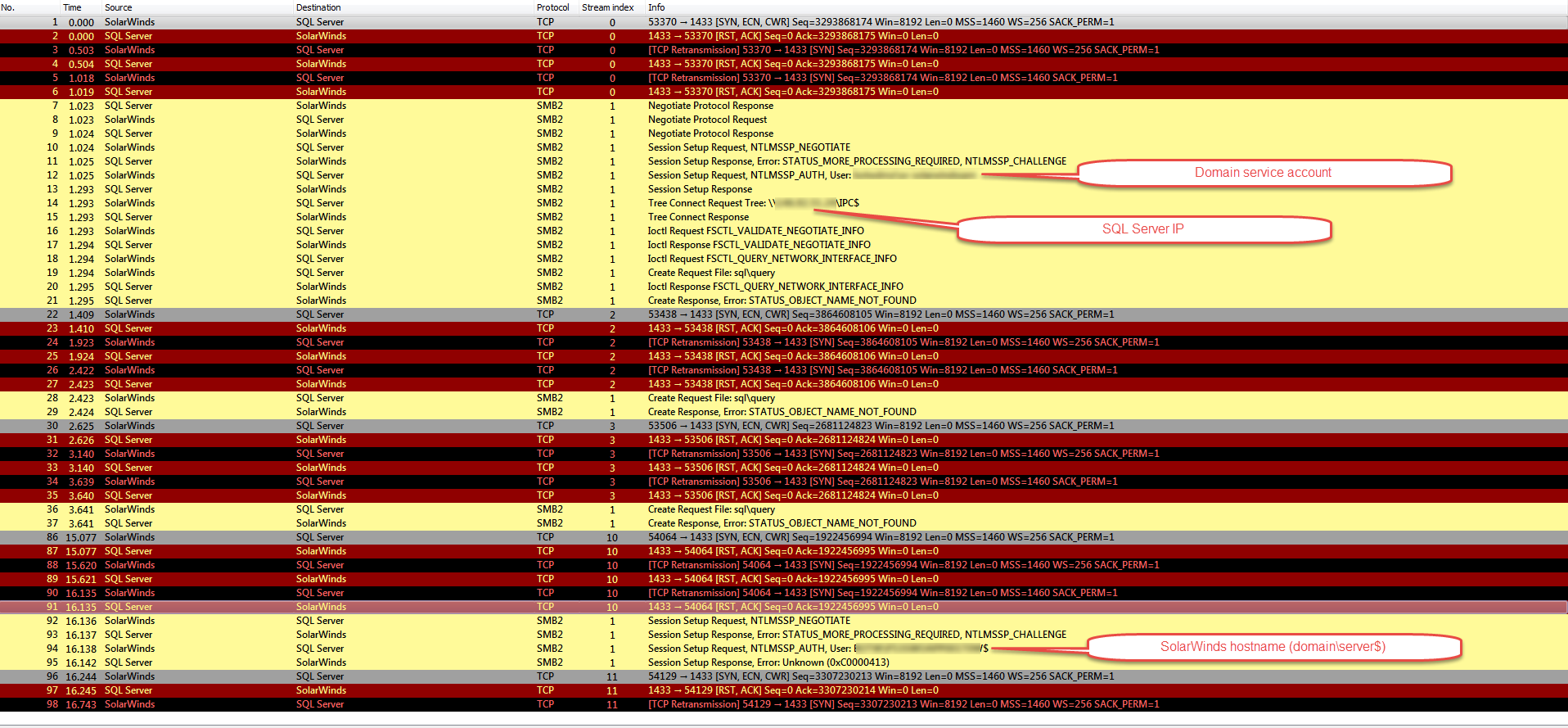The height and width of the screenshot is (728, 1568).
Task: Select packet 22 SYN from port 53438
Action: tap(784, 314)
